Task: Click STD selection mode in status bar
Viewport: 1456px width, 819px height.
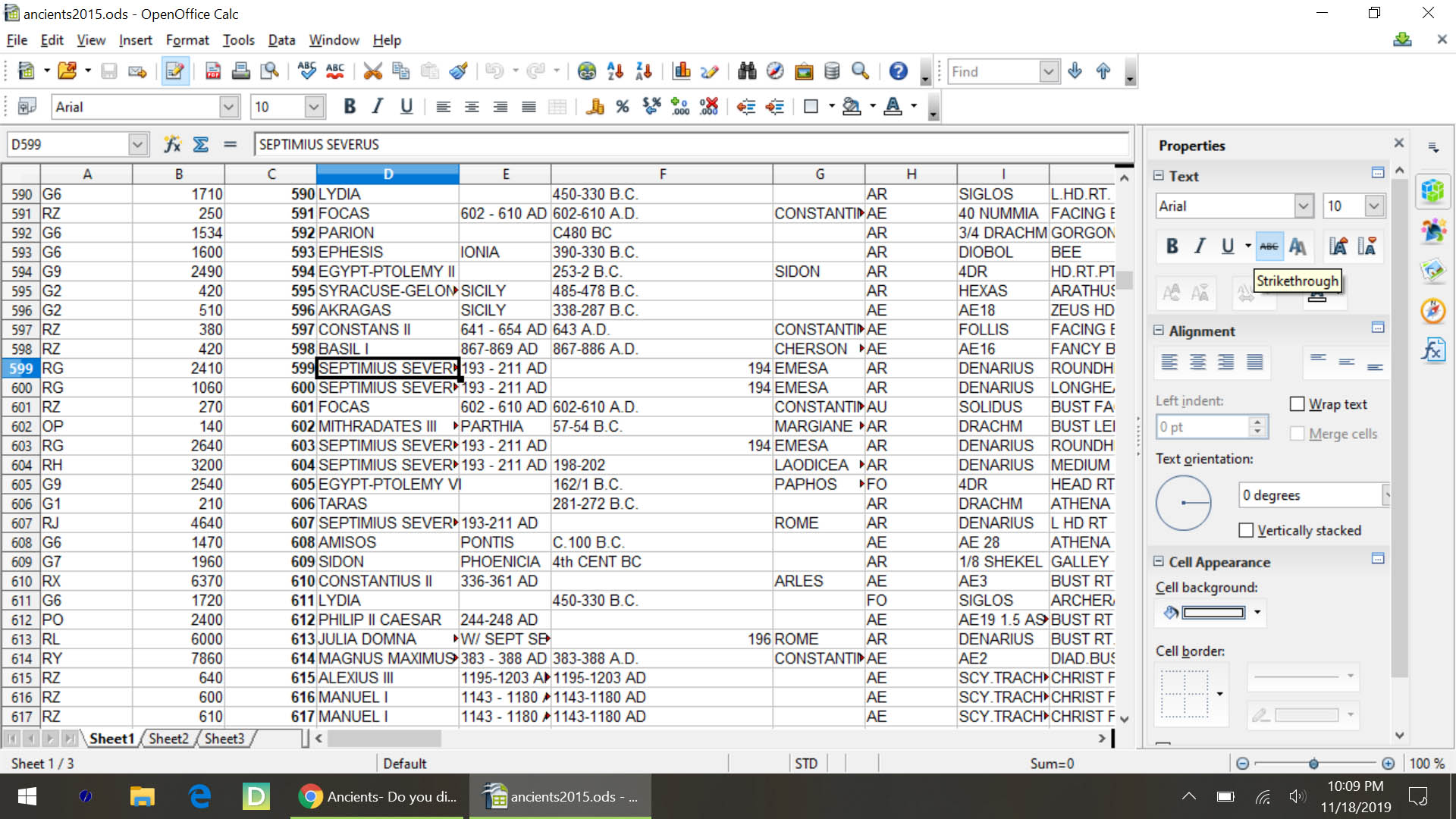Action: 805,763
